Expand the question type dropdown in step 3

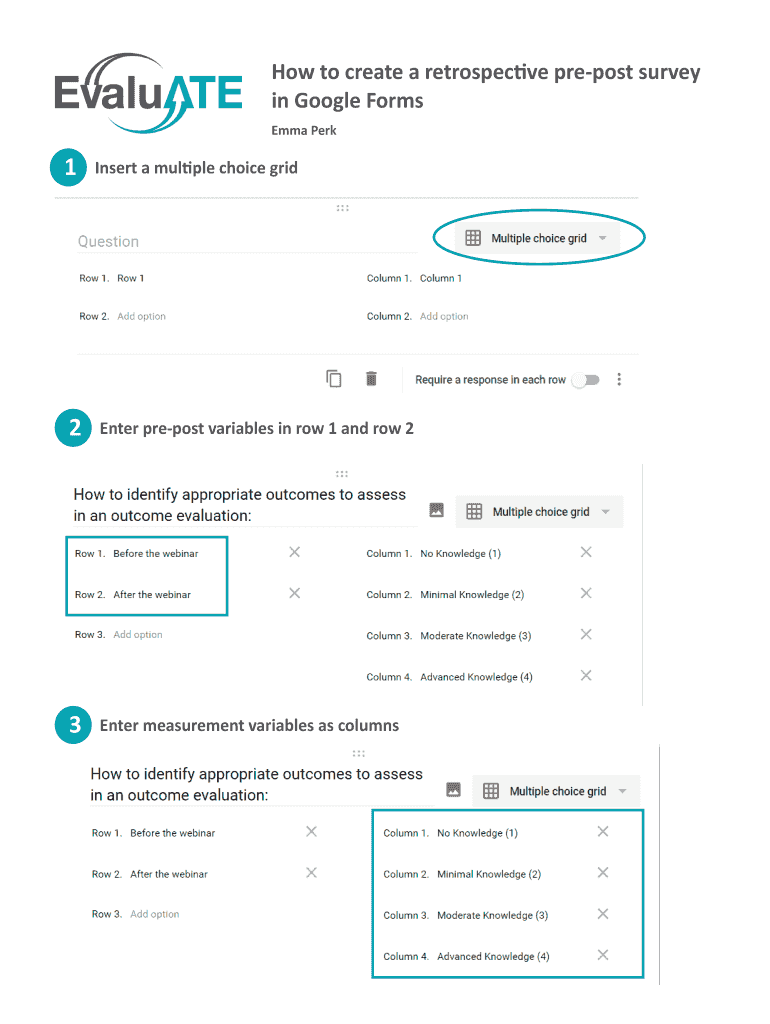(557, 791)
